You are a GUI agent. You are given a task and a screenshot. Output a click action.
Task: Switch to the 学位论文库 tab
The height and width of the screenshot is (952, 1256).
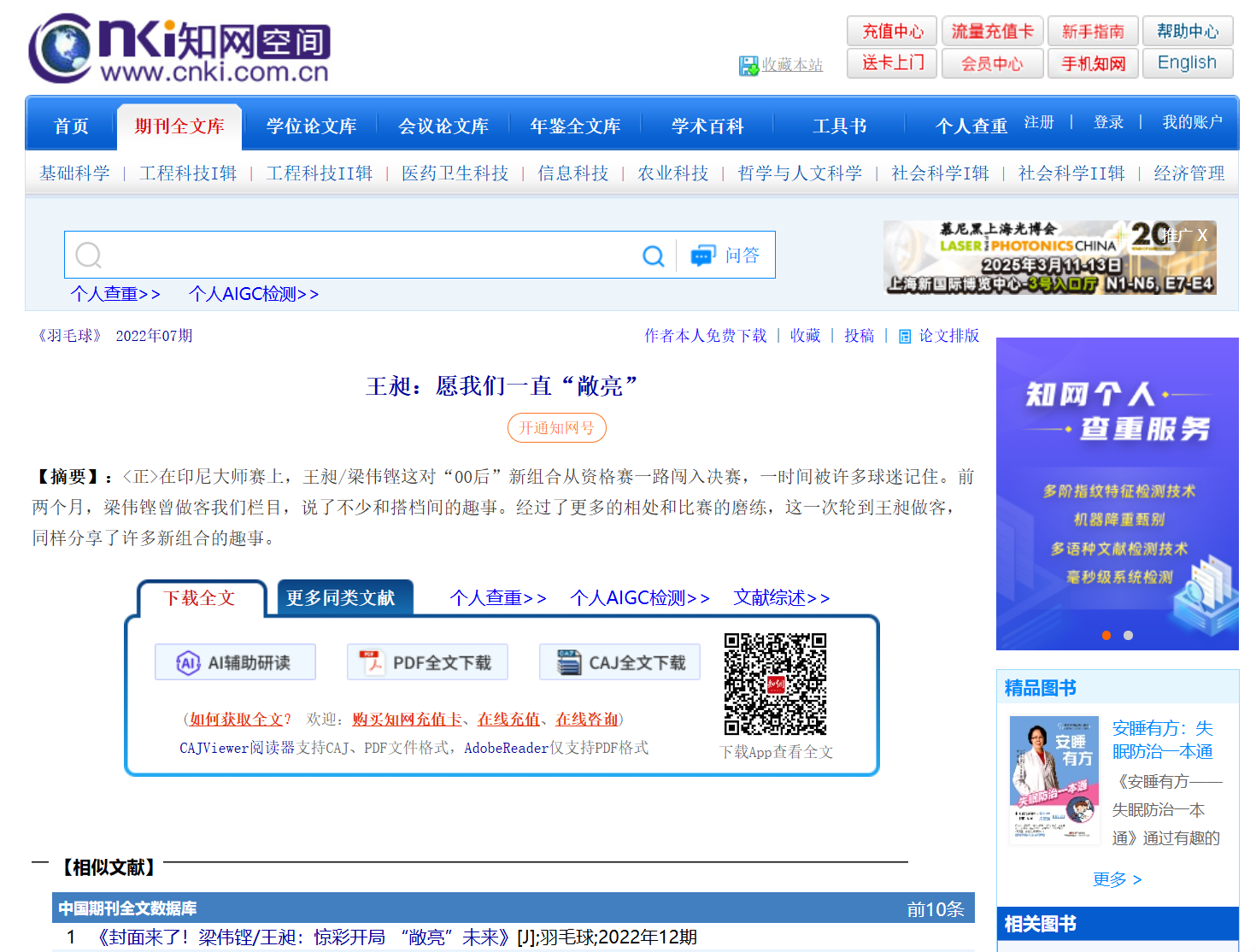tap(311, 126)
